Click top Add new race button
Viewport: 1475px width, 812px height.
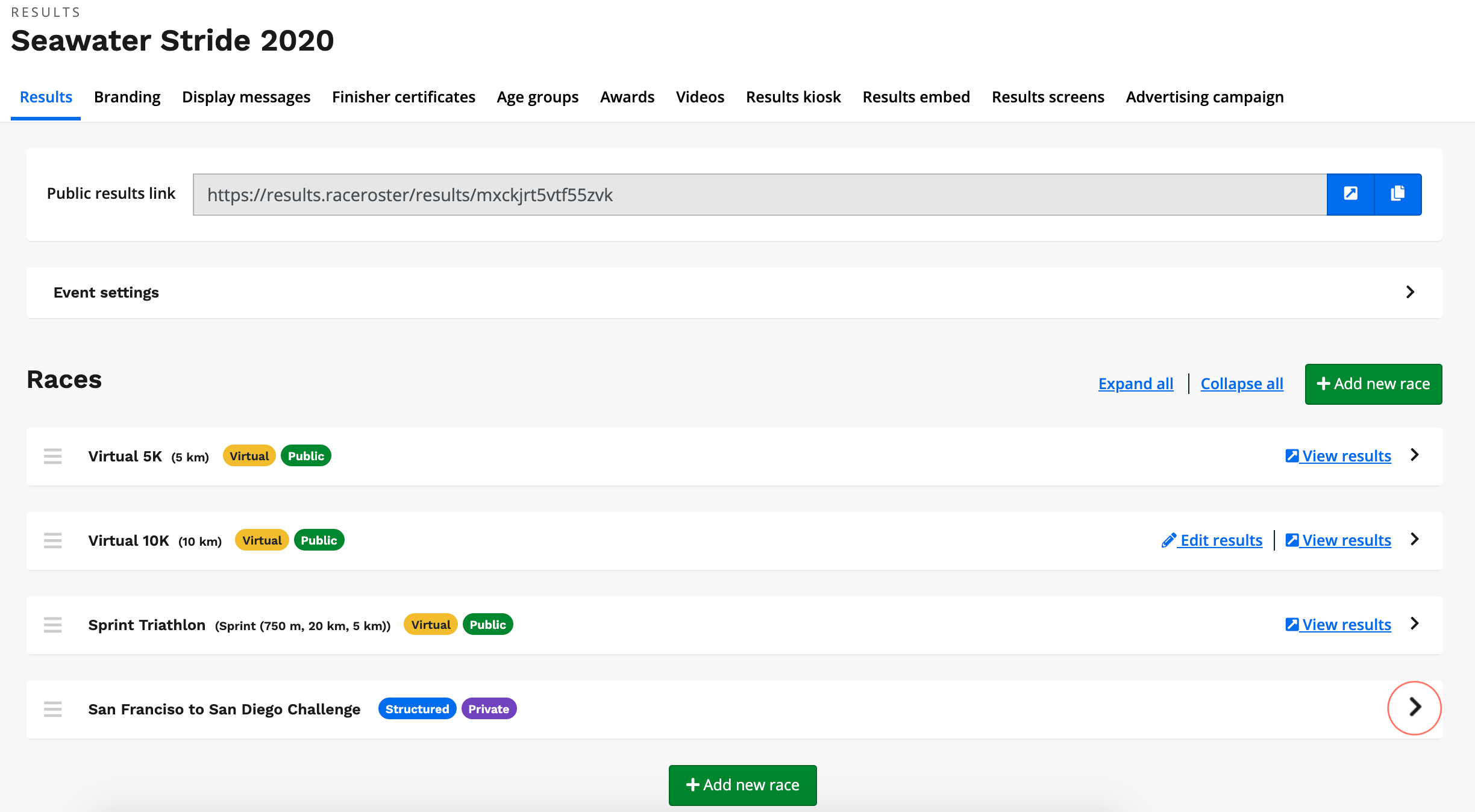[1373, 384]
